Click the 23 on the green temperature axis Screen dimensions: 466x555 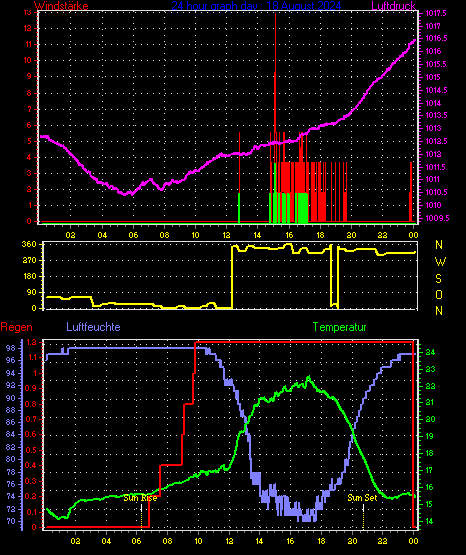click(430, 370)
